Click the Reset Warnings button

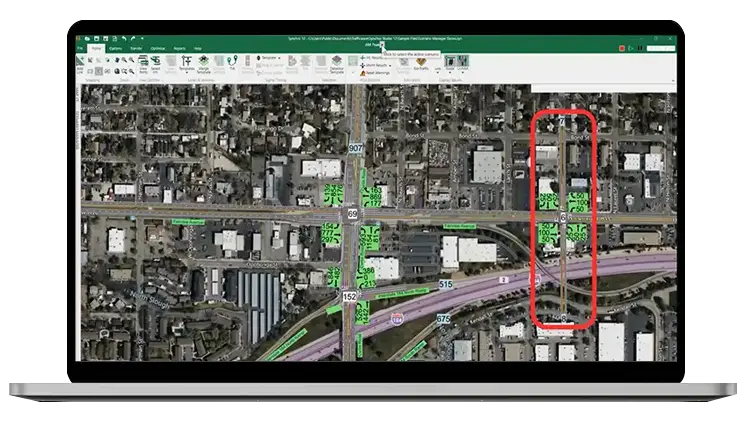pyautogui.click(x=375, y=73)
